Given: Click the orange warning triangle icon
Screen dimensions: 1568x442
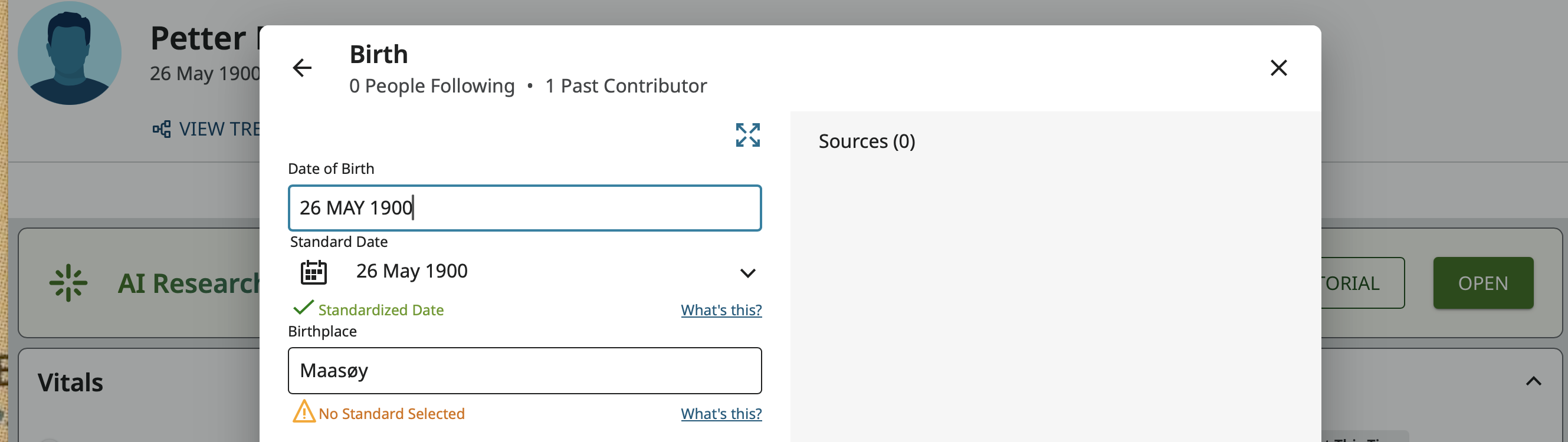Looking at the screenshot, I should coord(304,412).
